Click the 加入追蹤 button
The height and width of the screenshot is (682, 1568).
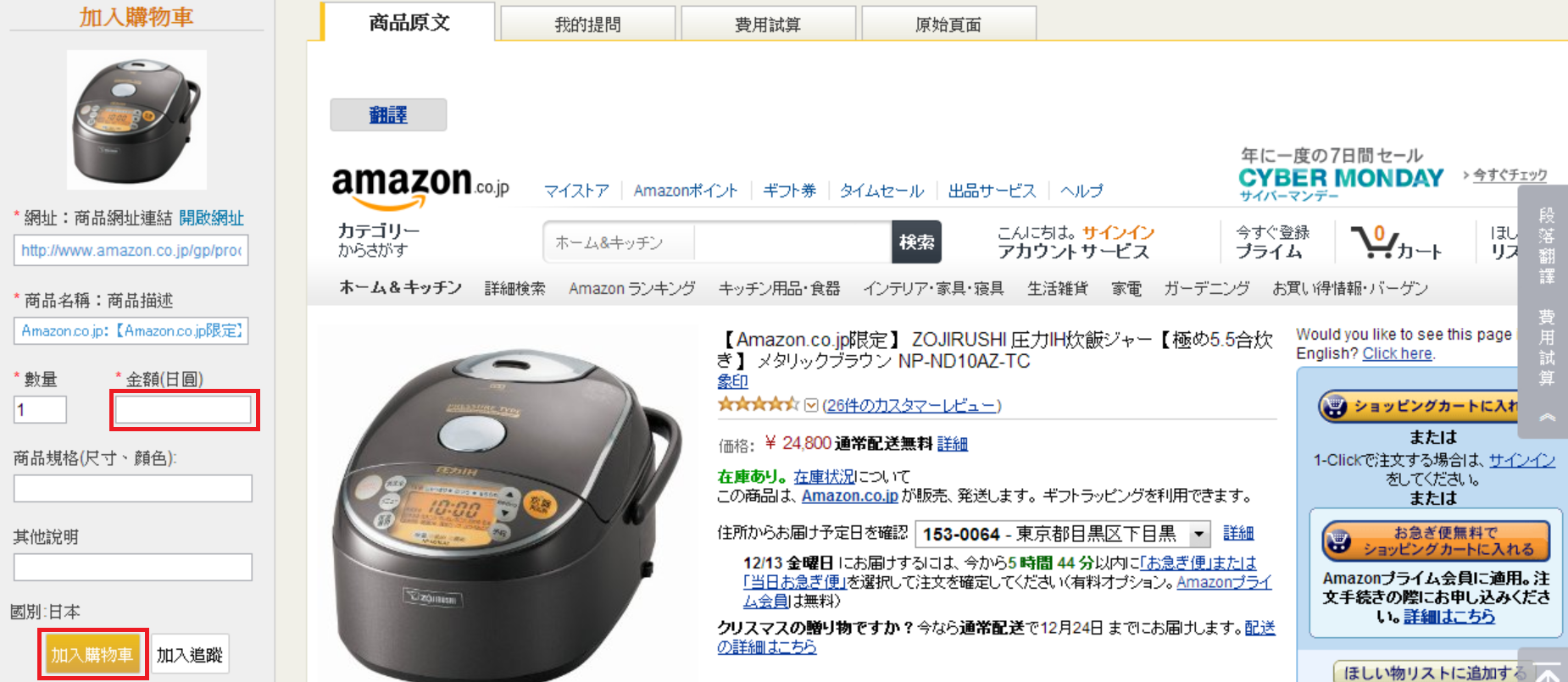click(190, 654)
